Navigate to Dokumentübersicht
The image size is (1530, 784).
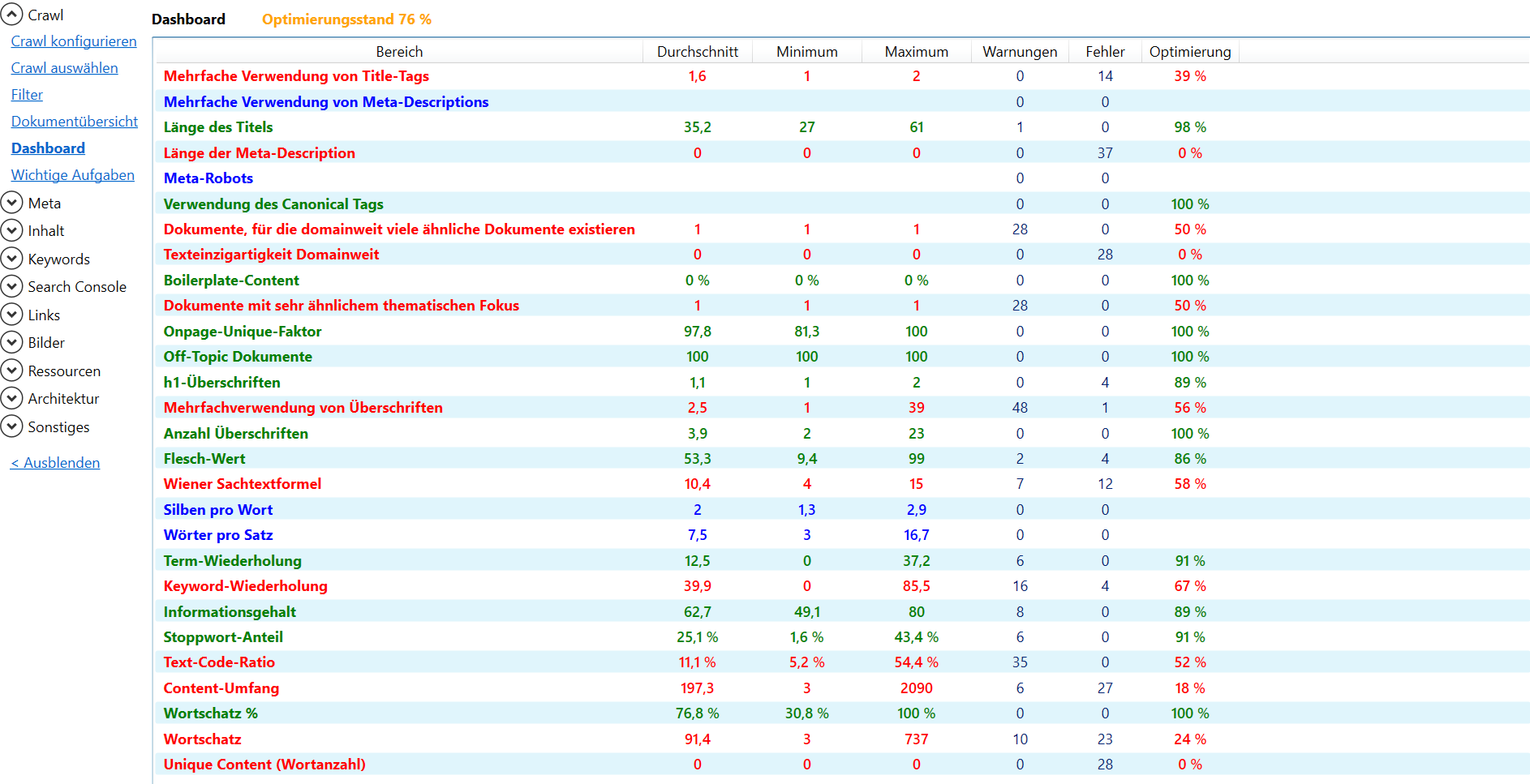point(75,122)
